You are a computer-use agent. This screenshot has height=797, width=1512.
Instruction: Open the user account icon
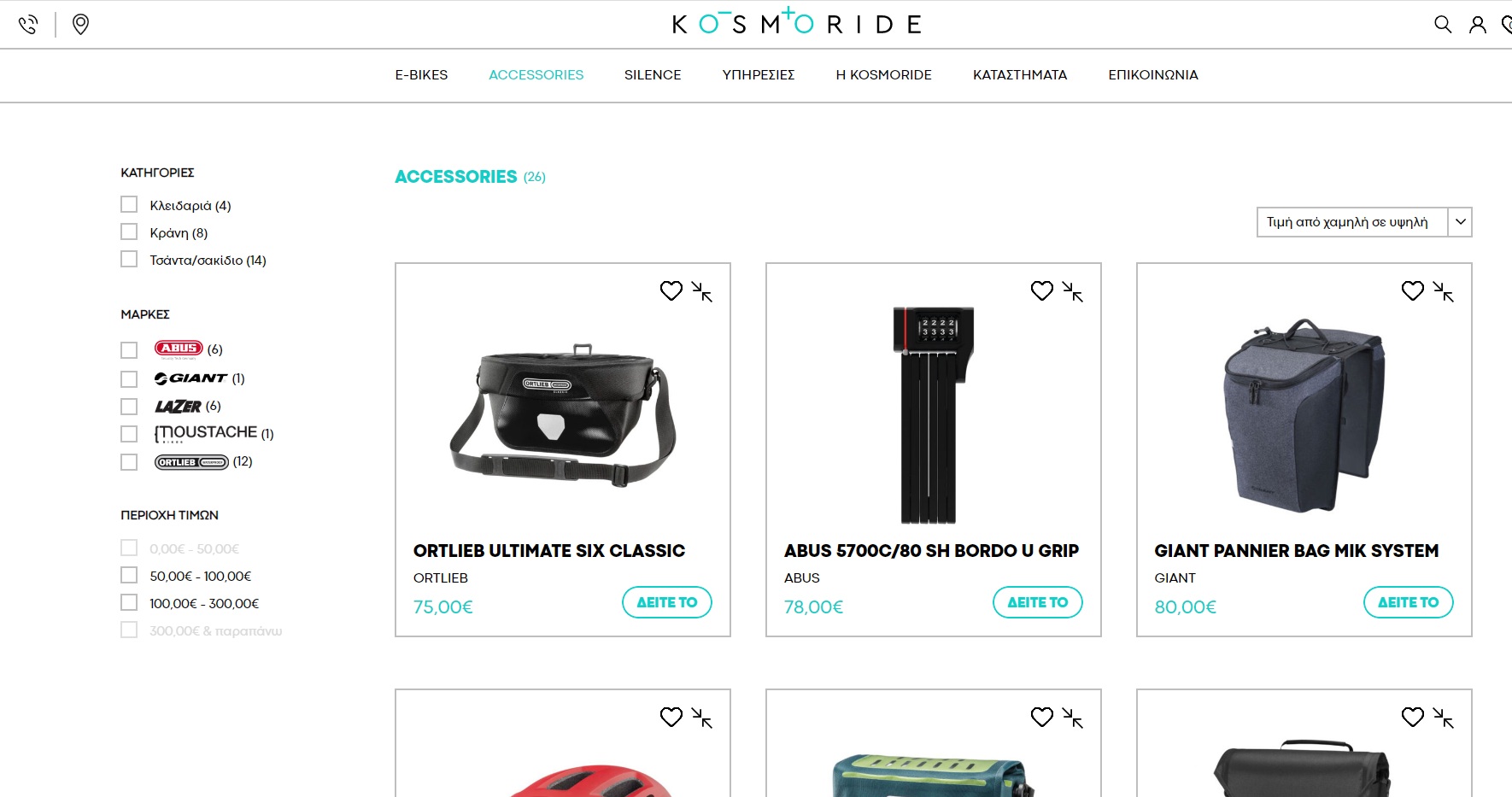[x=1478, y=24]
